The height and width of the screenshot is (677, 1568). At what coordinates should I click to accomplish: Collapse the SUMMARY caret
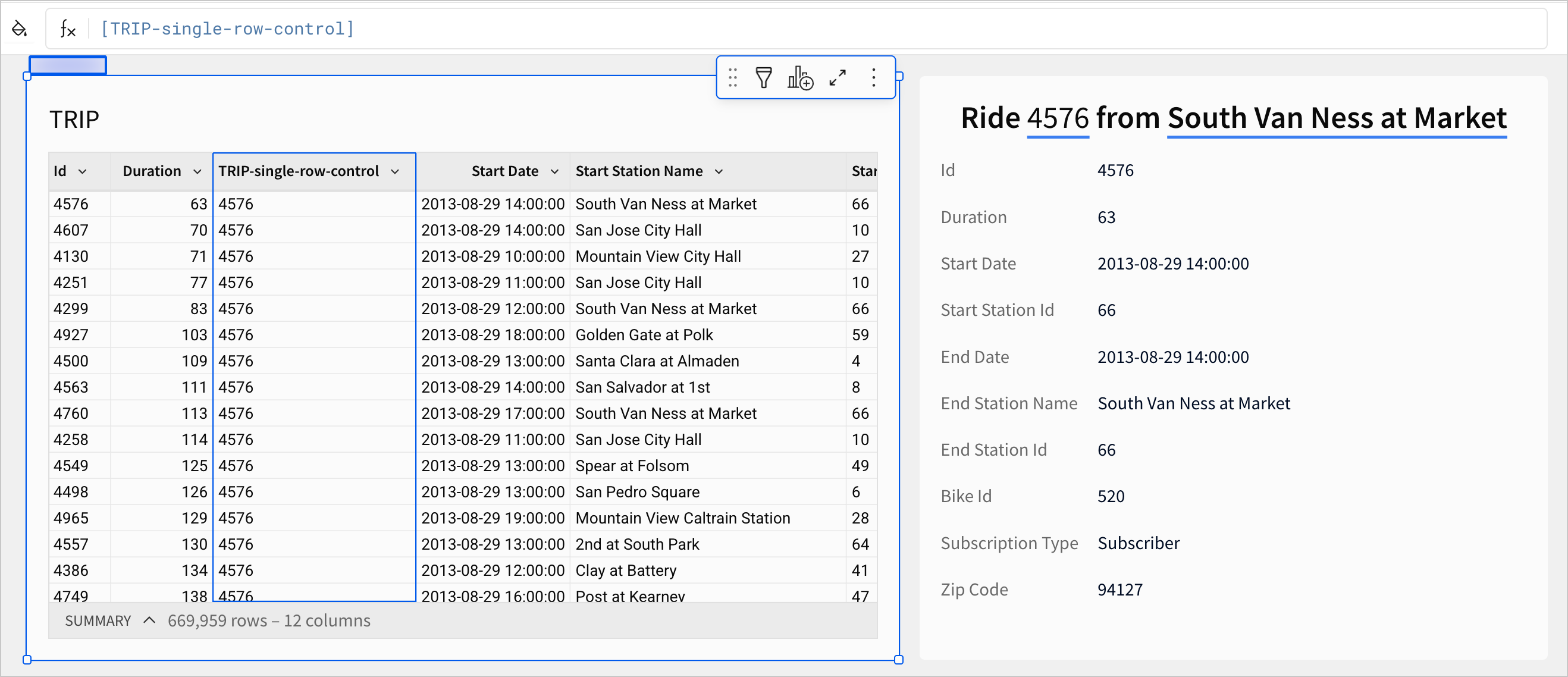click(149, 620)
